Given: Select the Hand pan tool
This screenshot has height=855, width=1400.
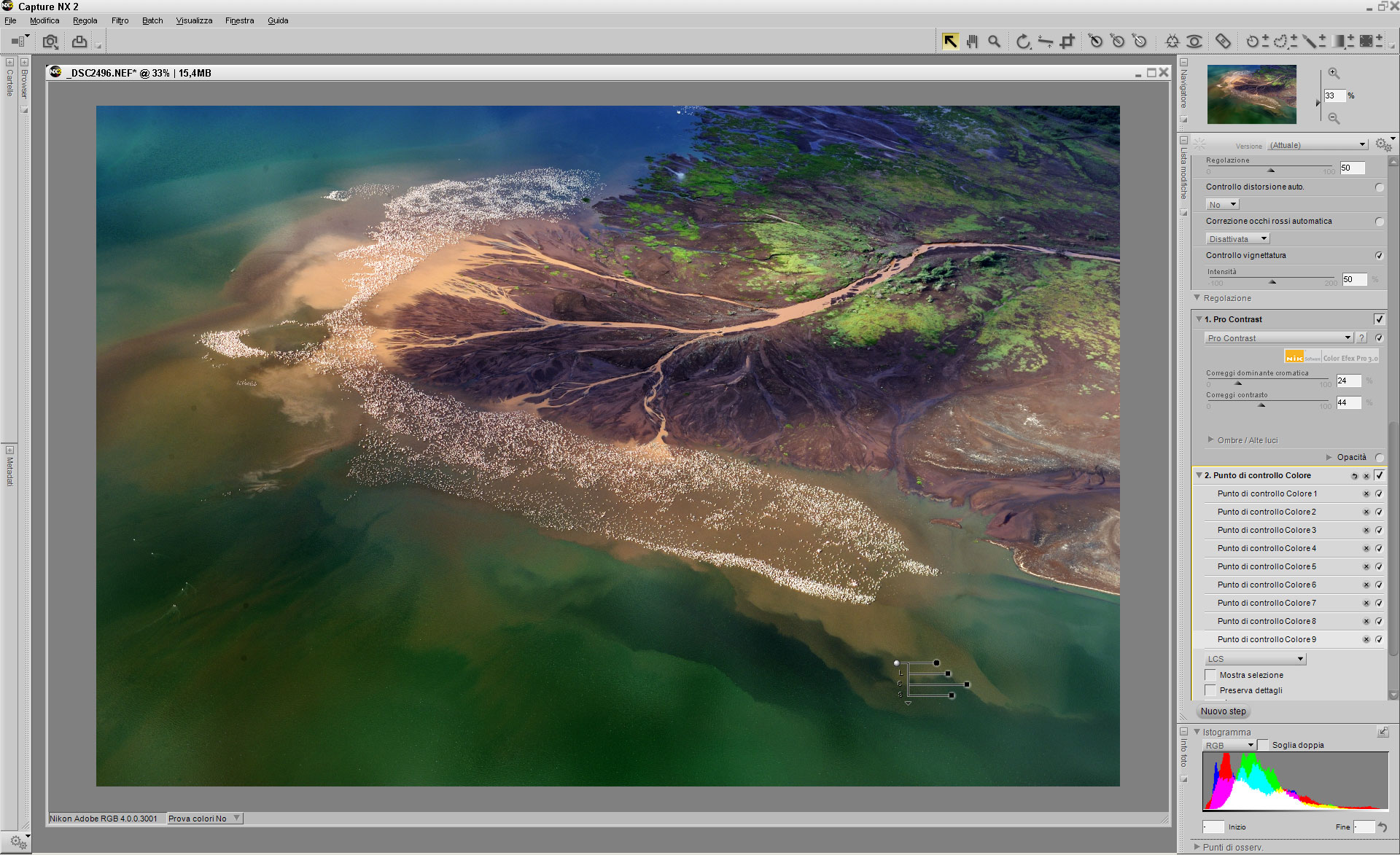Looking at the screenshot, I should [972, 42].
